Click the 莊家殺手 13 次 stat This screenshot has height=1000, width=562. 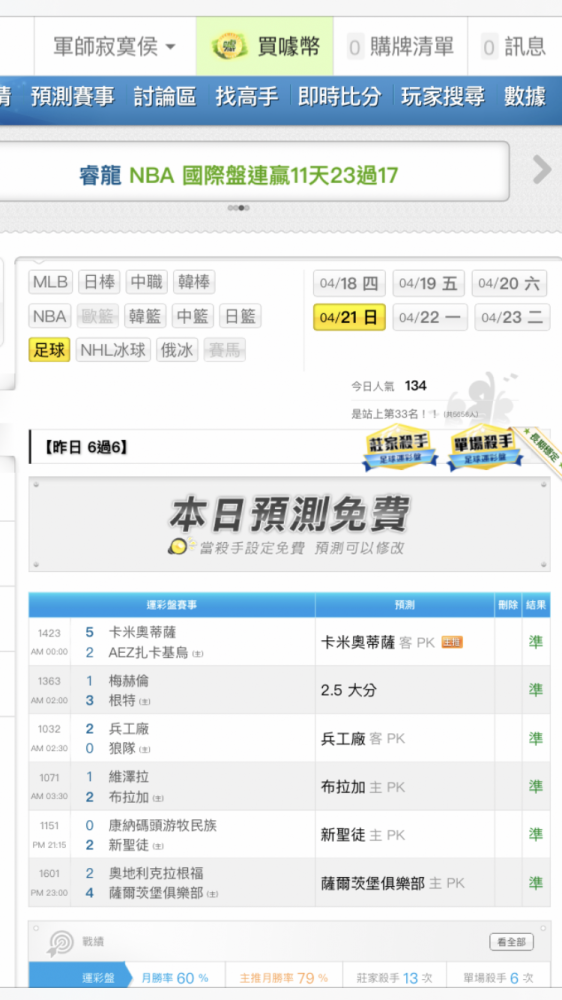[x=396, y=978]
